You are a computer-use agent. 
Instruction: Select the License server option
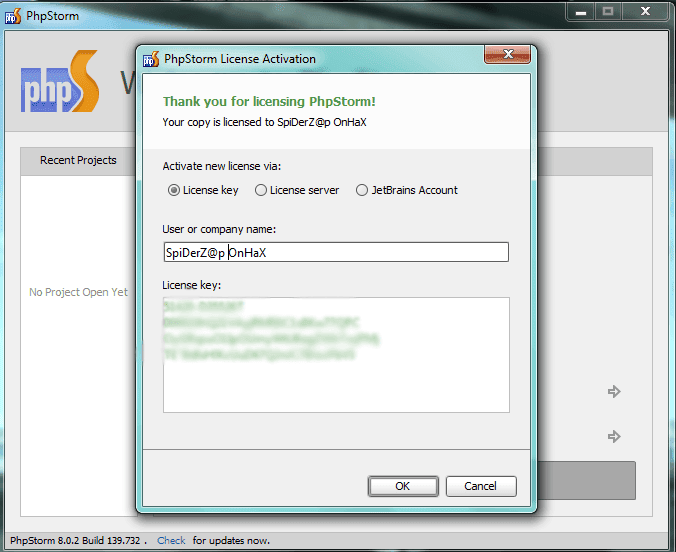click(261, 190)
